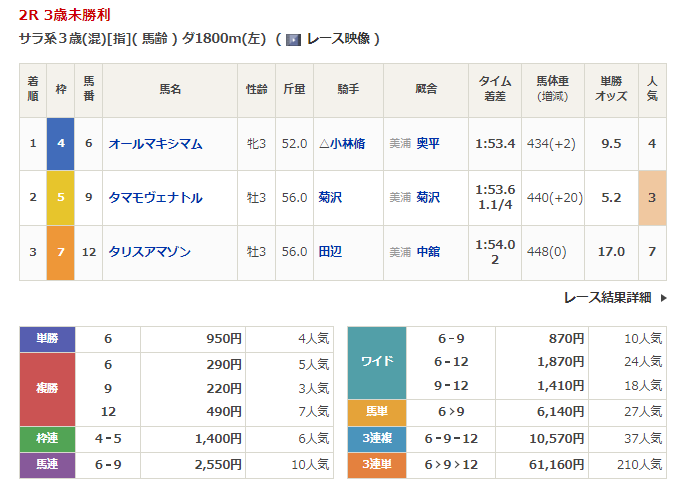Open jockey 小林脩 profile
The image size is (685, 485).
coord(347,144)
